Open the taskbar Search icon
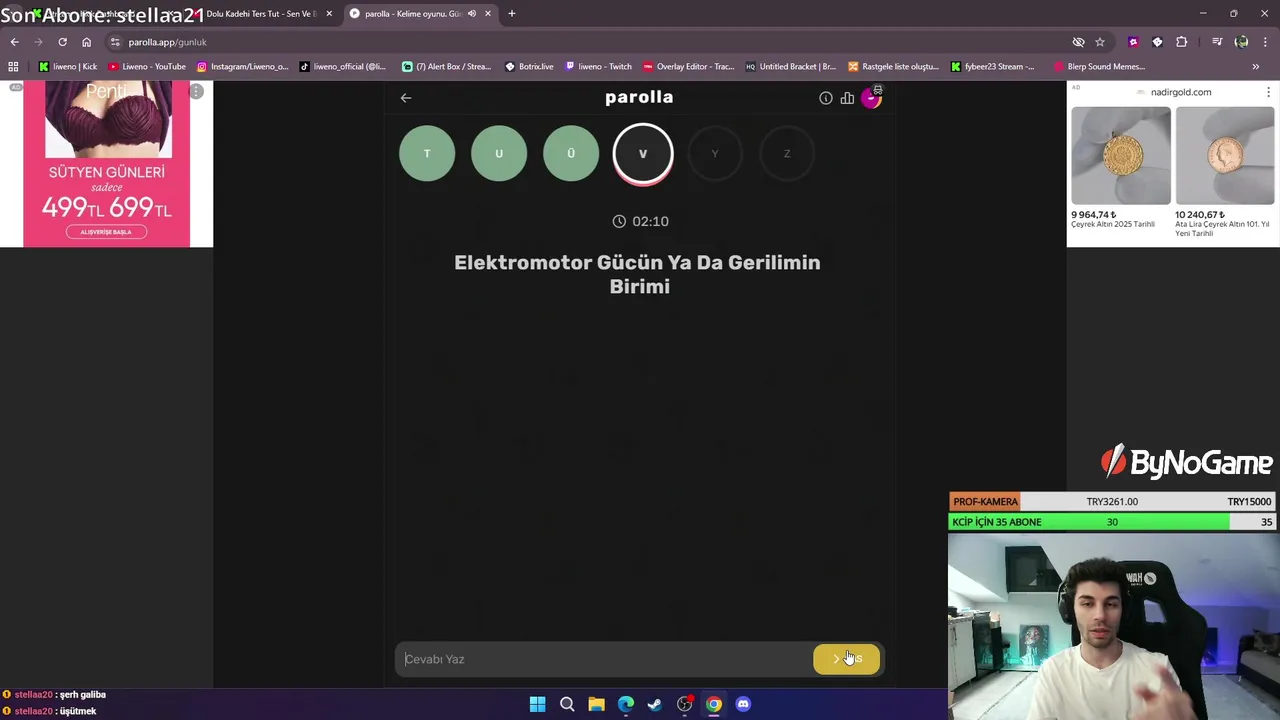The image size is (1280, 720). pyautogui.click(x=567, y=704)
